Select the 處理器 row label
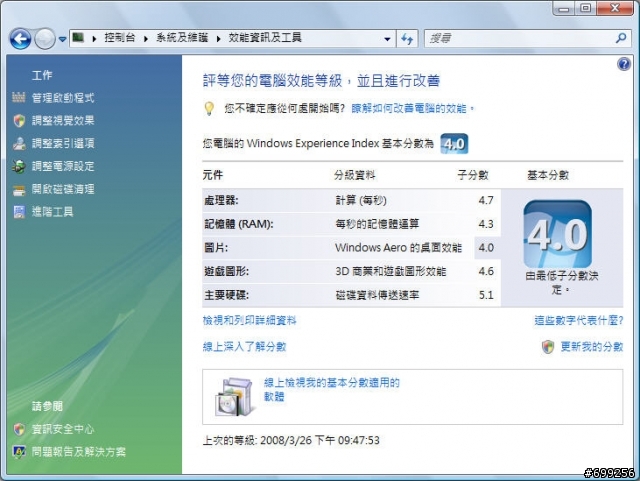 (221, 200)
